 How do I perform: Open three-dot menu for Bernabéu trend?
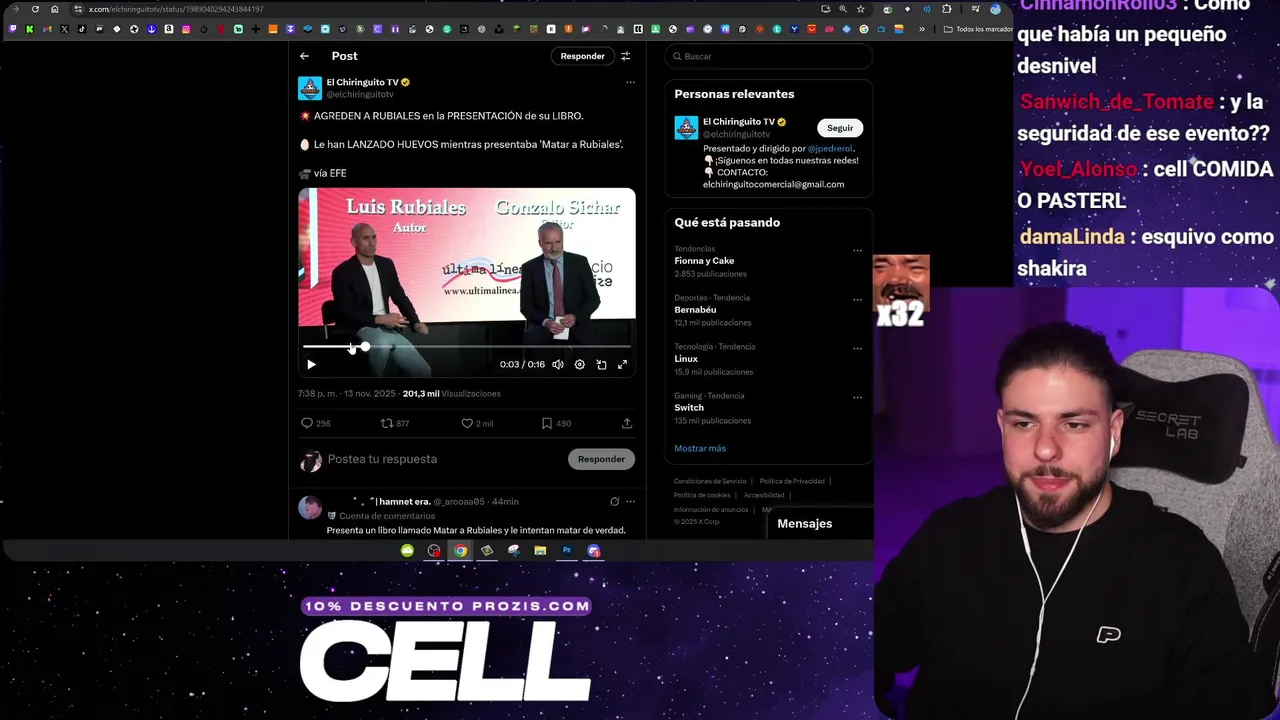(x=857, y=300)
